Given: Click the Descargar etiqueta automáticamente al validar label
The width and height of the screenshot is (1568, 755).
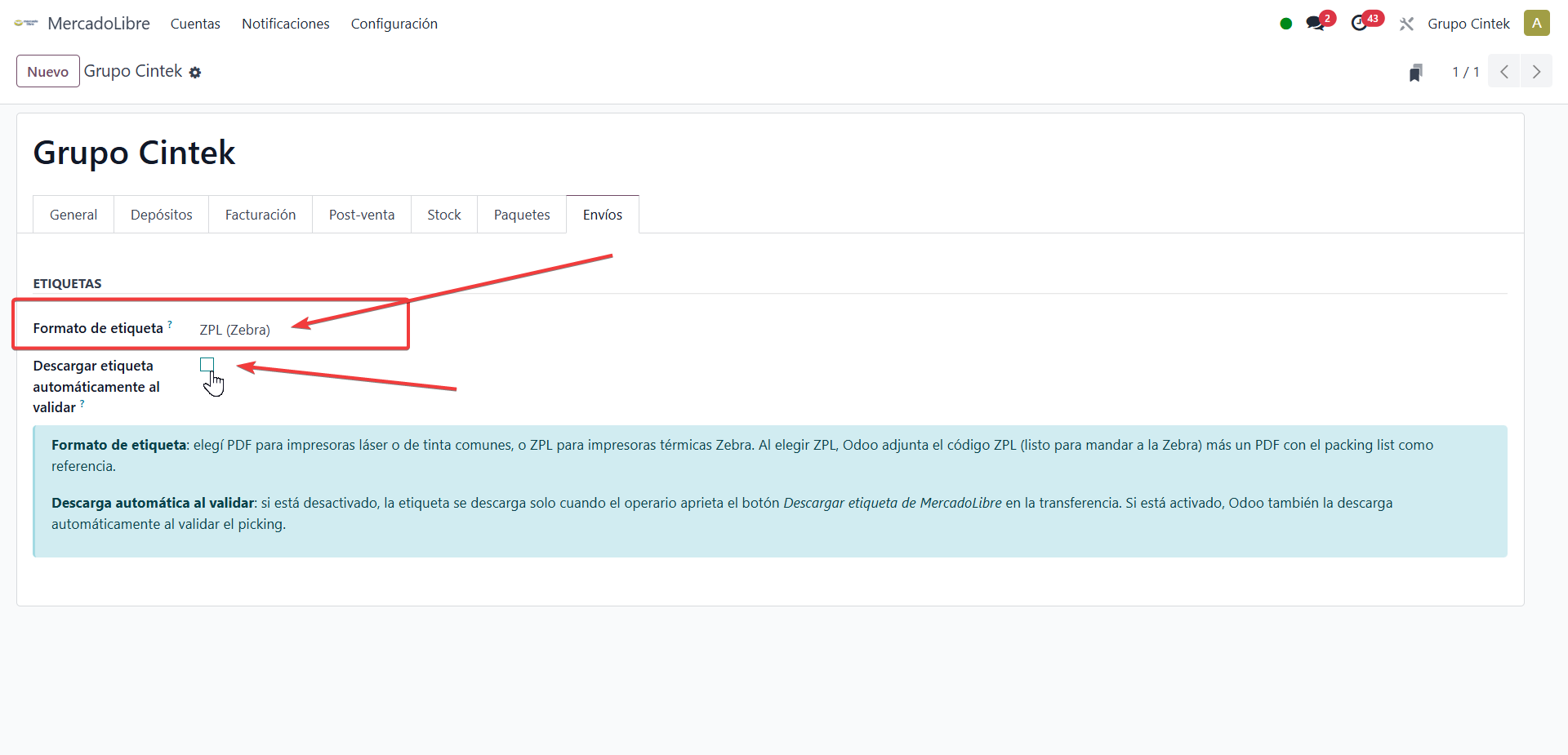Looking at the screenshot, I should click(x=96, y=386).
